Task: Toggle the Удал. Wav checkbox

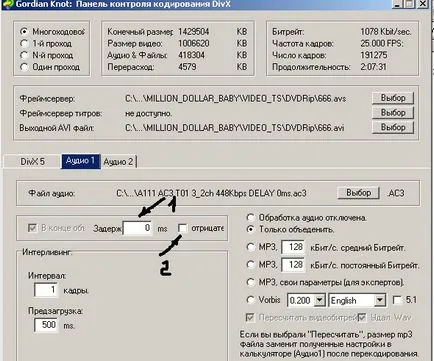Action: (362, 317)
